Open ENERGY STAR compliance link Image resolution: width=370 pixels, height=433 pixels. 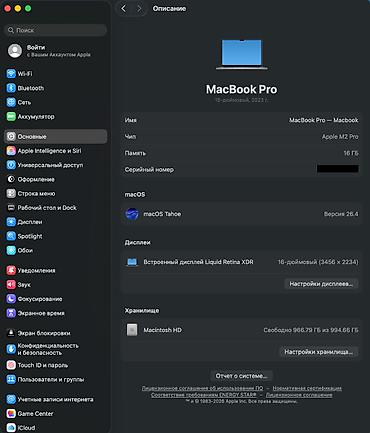(x=204, y=395)
